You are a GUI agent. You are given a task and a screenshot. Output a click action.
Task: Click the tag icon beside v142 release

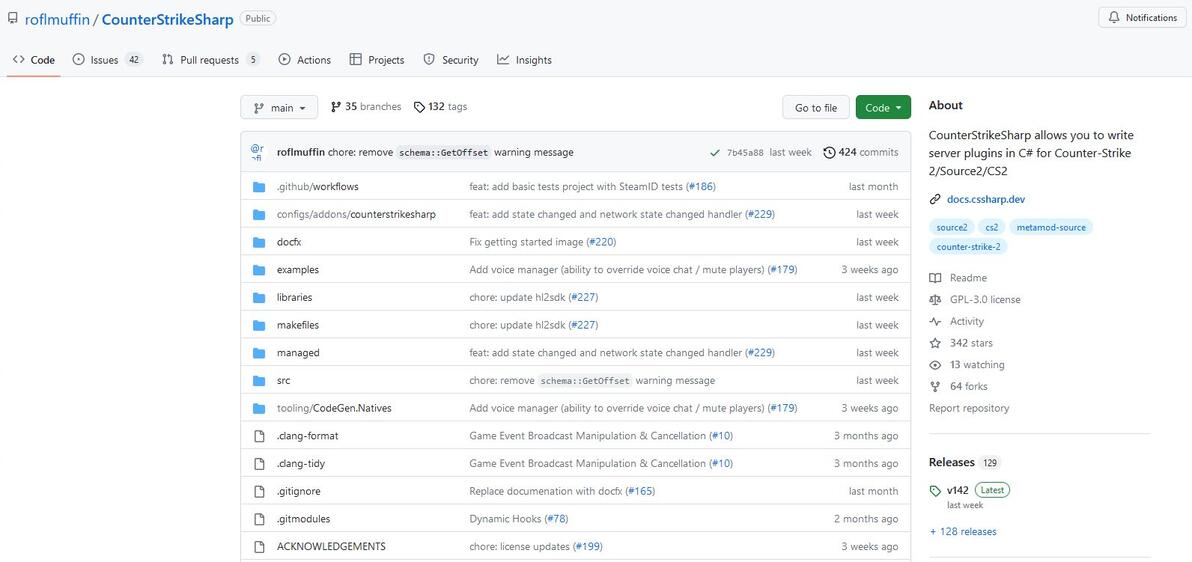pos(935,491)
